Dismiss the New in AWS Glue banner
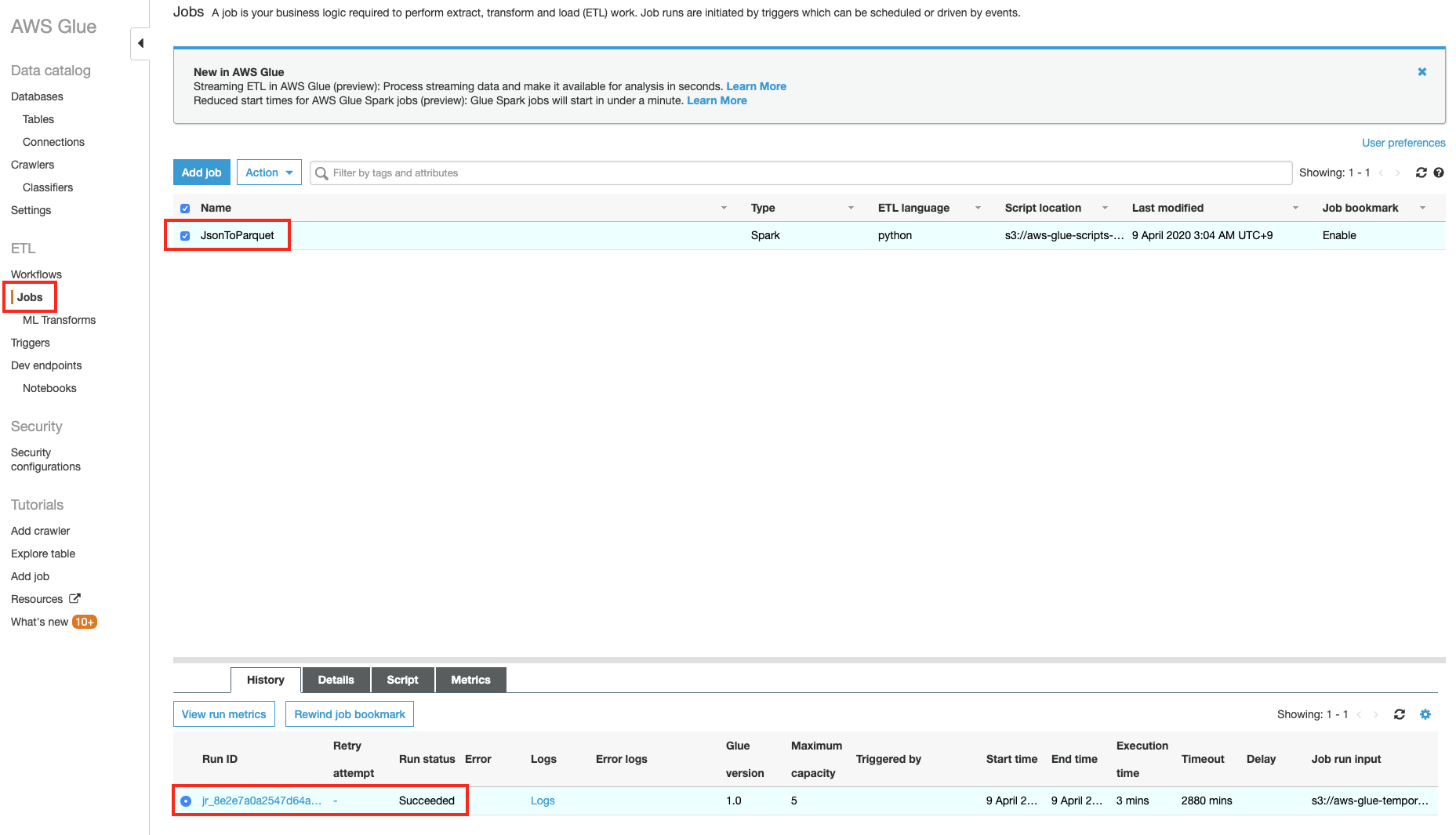Viewport: 1456px width, 835px height. (1422, 72)
